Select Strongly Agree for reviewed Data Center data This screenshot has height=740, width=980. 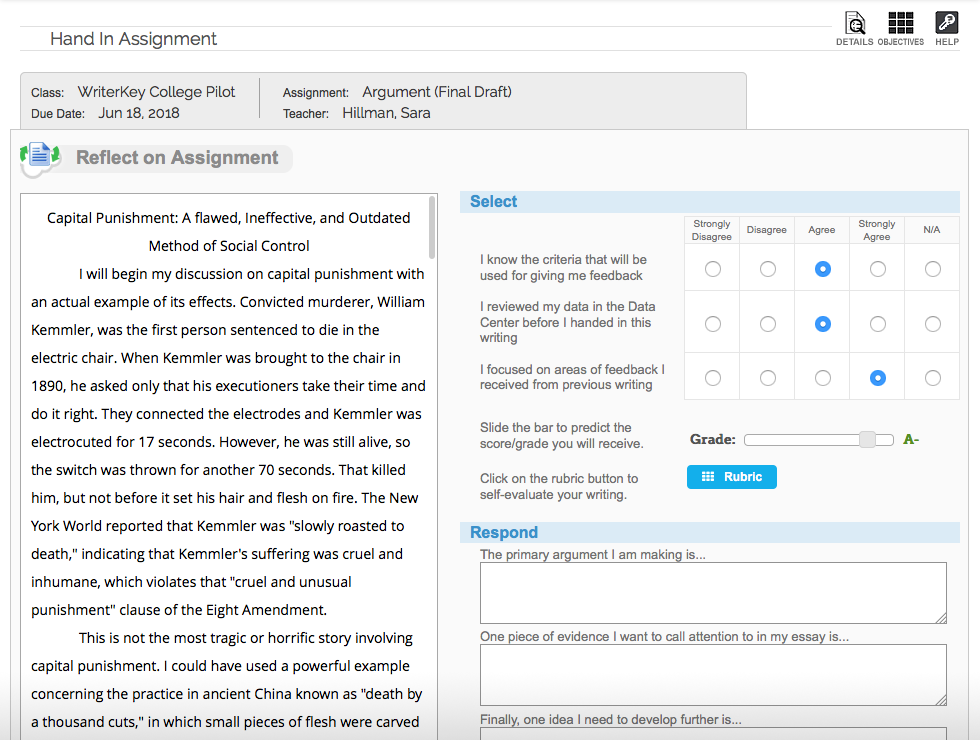877,324
